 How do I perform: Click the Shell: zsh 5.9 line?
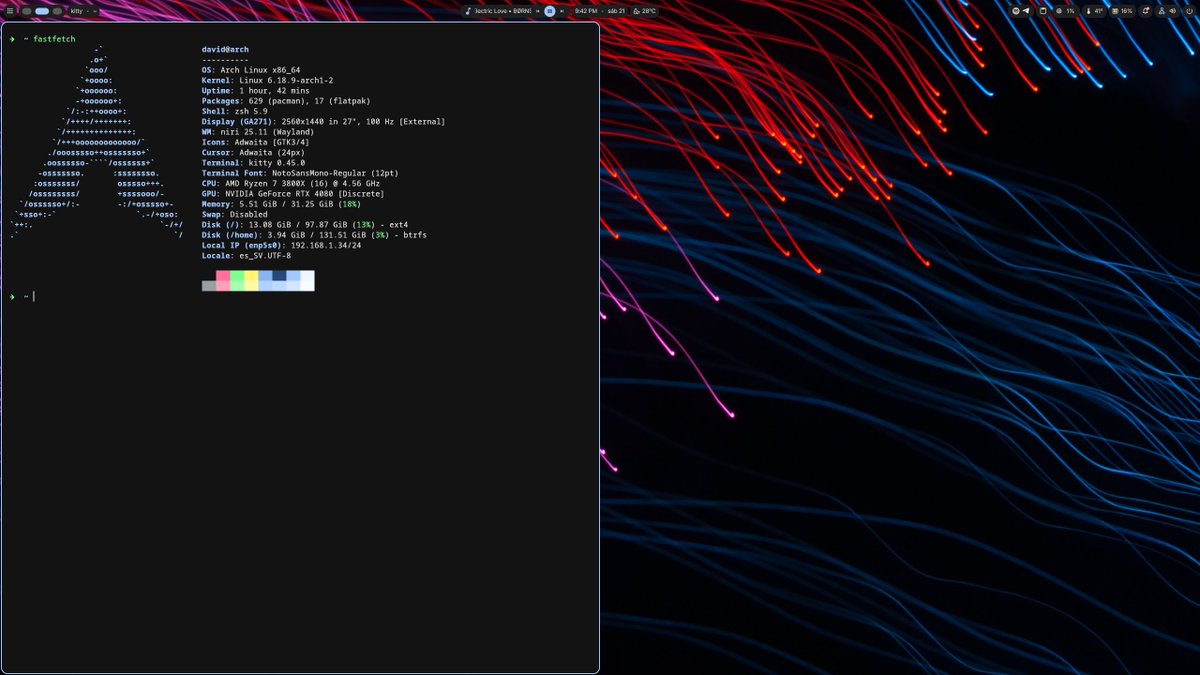[234, 111]
